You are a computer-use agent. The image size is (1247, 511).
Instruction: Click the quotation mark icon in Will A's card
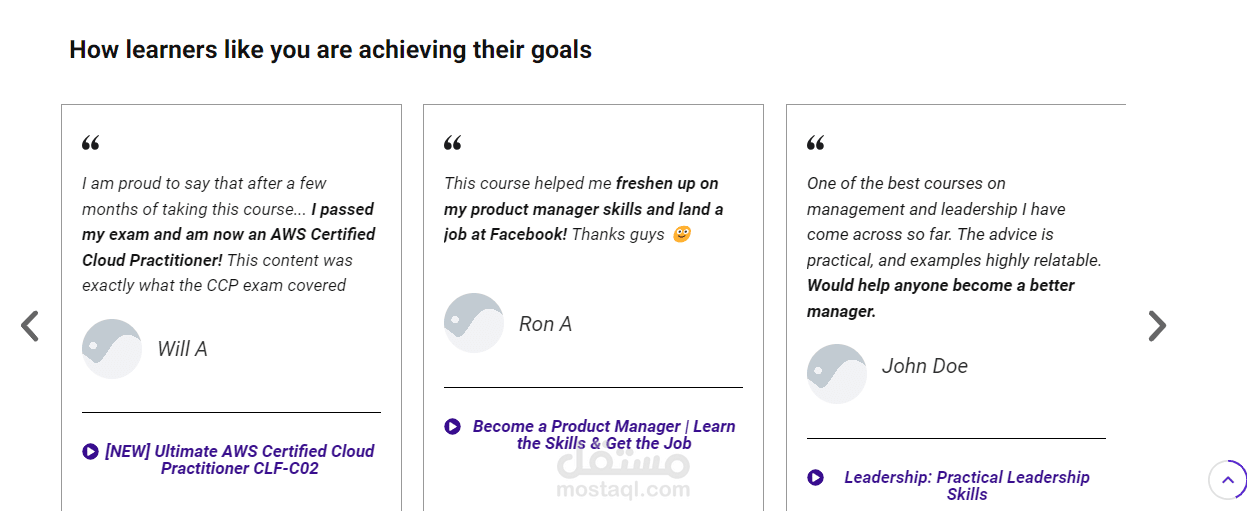91,144
